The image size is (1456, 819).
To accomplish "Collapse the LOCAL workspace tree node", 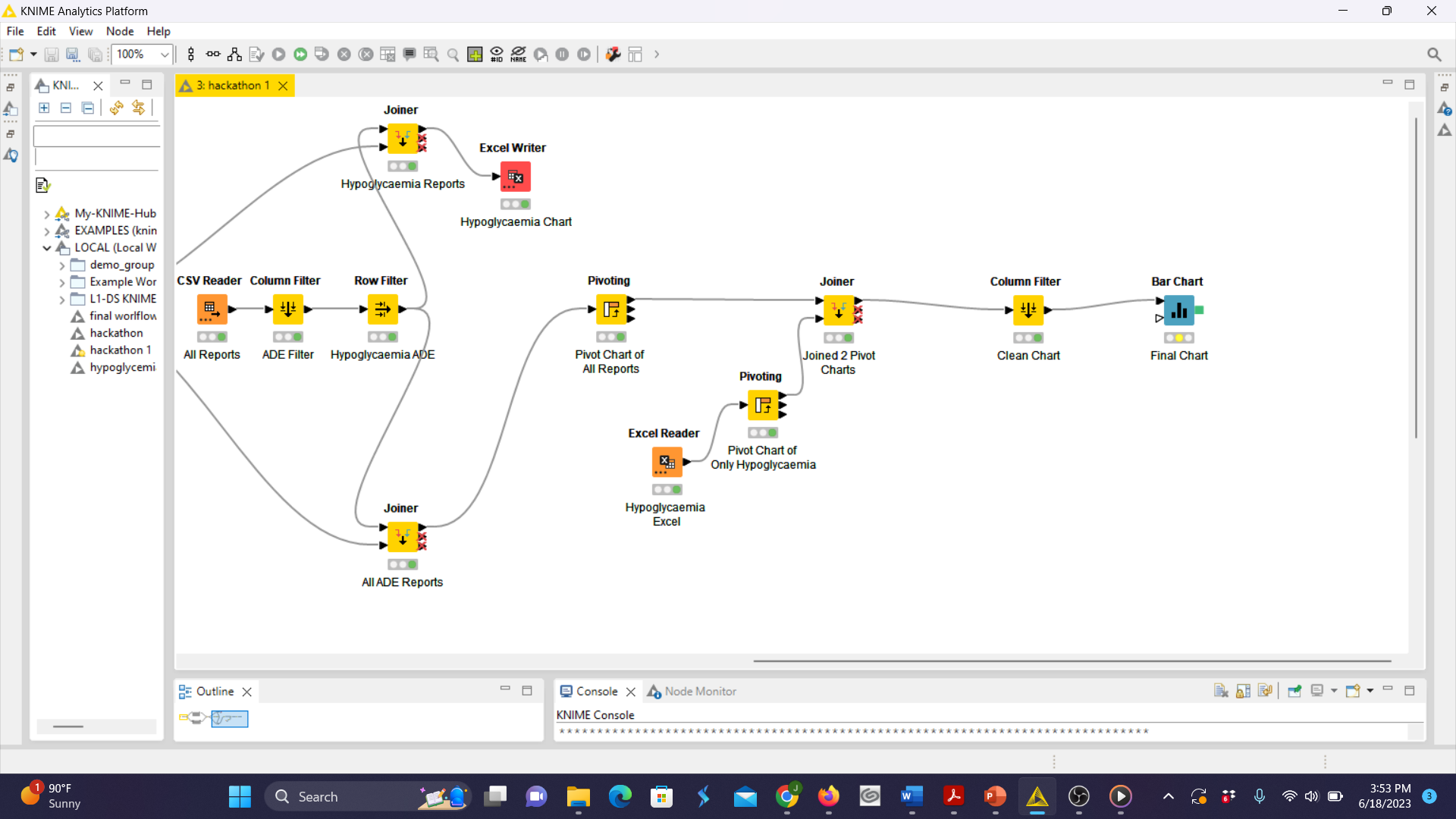I will [x=47, y=248].
